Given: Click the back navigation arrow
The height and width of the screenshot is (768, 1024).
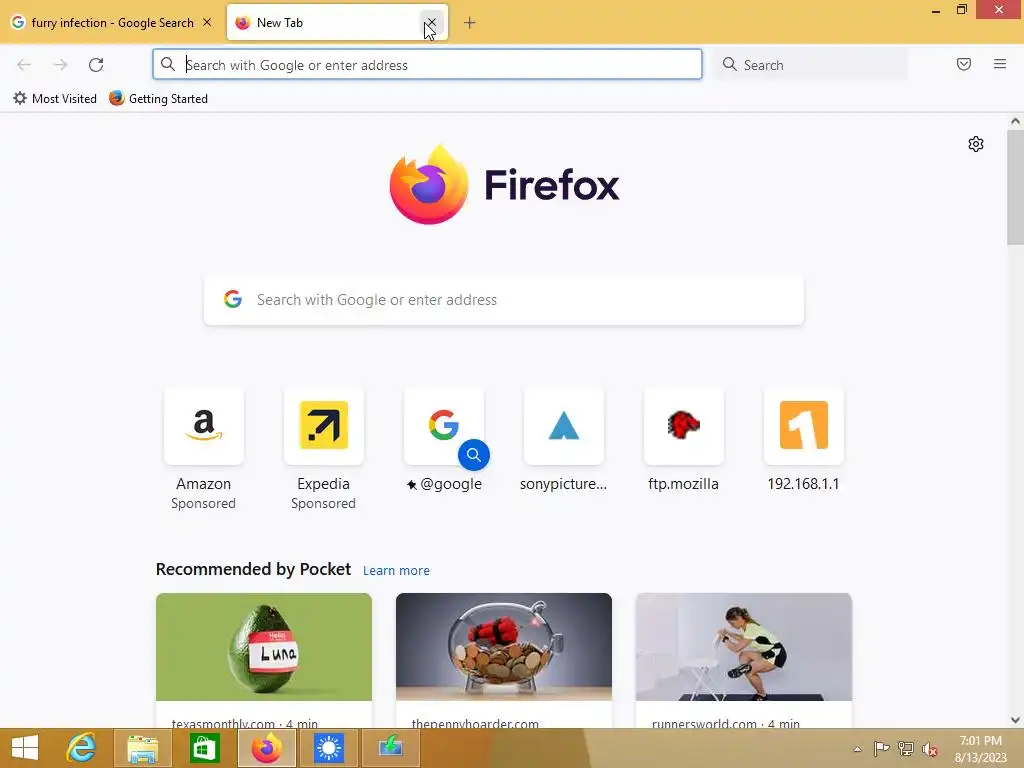Looking at the screenshot, I should click(x=24, y=65).
